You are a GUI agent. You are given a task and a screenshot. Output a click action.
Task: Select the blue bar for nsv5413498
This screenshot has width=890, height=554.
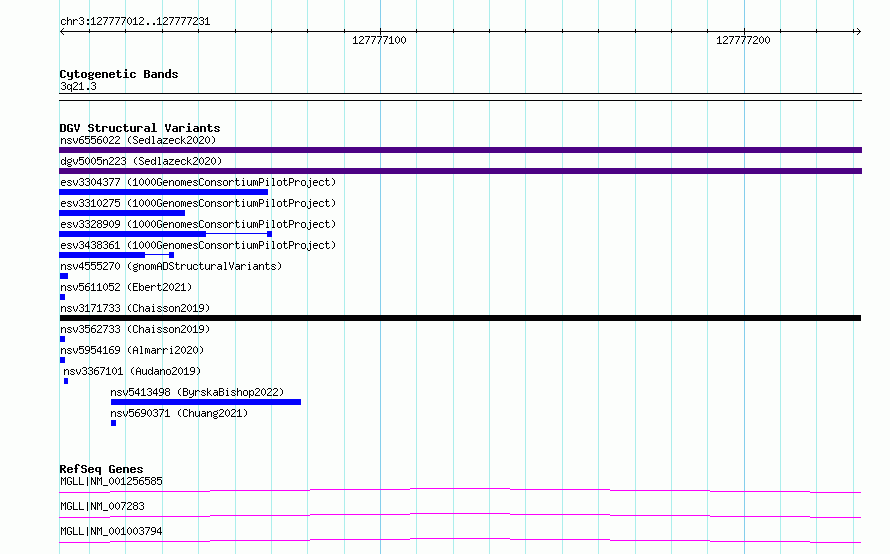(205, 402)
